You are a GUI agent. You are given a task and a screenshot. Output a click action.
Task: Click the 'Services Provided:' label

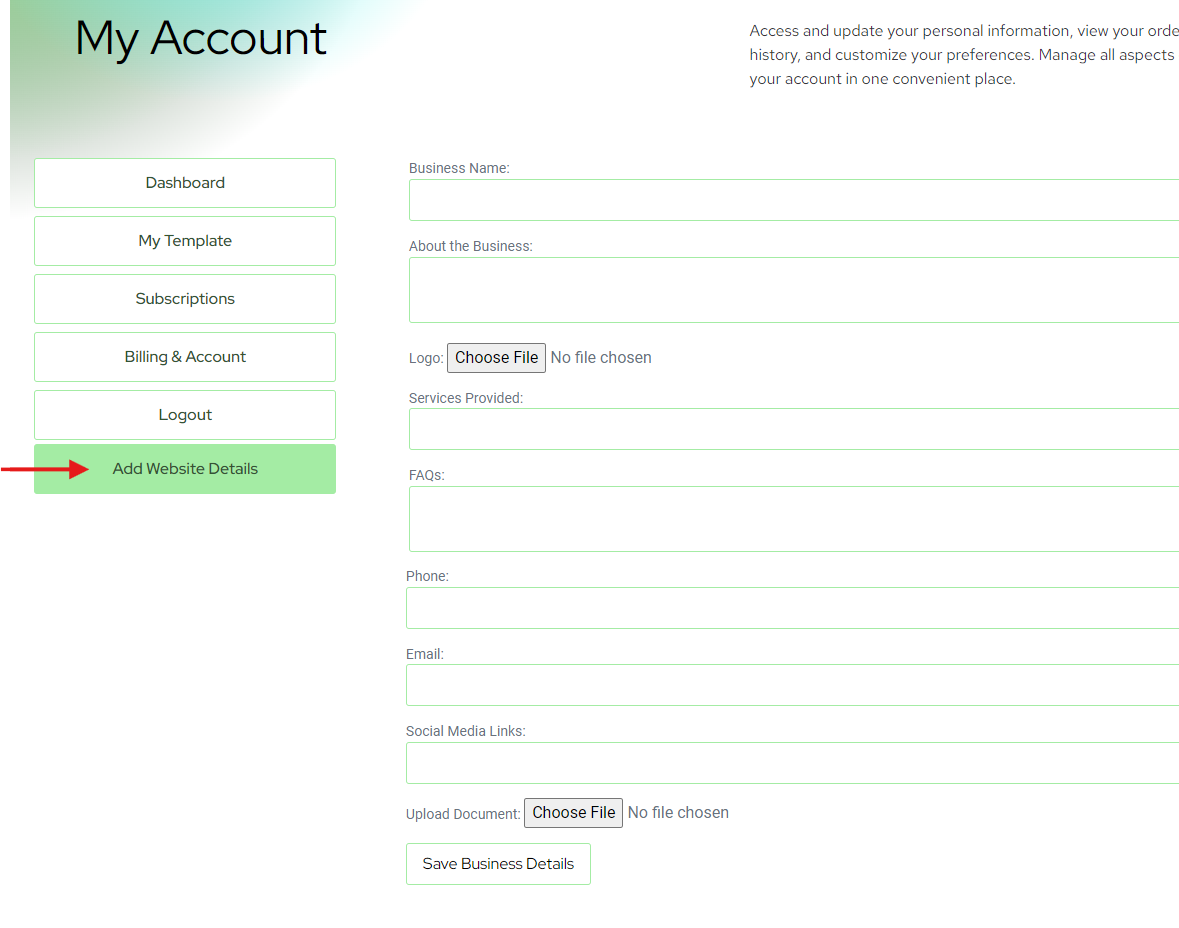click(465, 398)
